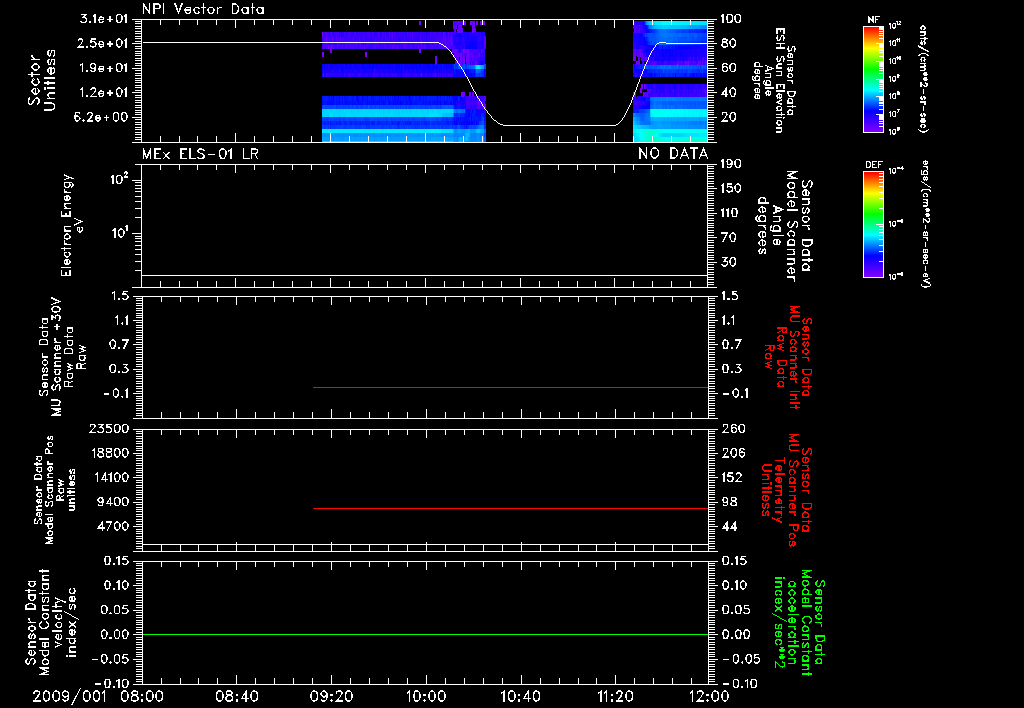Viewport: 1024px width, 708px height.
Task: Click the red 'MU Scanner Pos Telemetry' label
Action: [x=787, y=490]
